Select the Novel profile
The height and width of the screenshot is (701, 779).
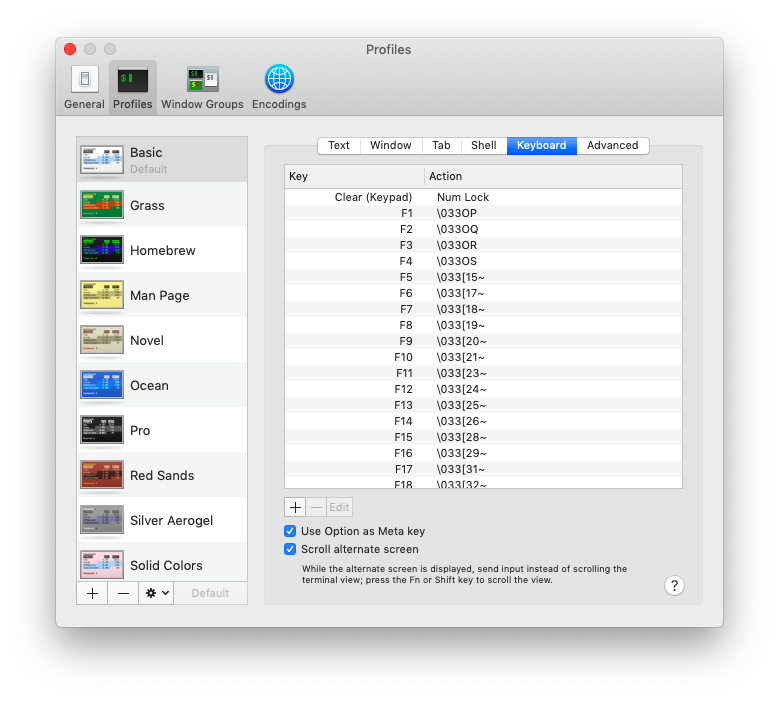(162, 340)
